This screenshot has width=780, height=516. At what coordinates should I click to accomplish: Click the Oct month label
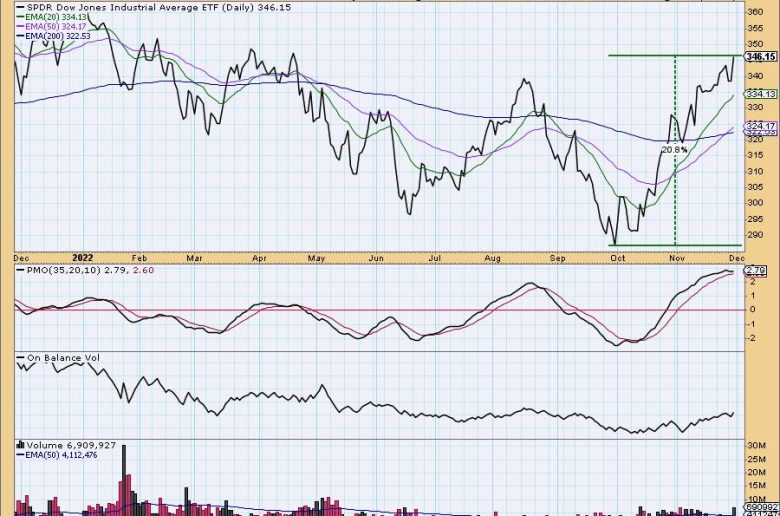[x=618, y=258]
